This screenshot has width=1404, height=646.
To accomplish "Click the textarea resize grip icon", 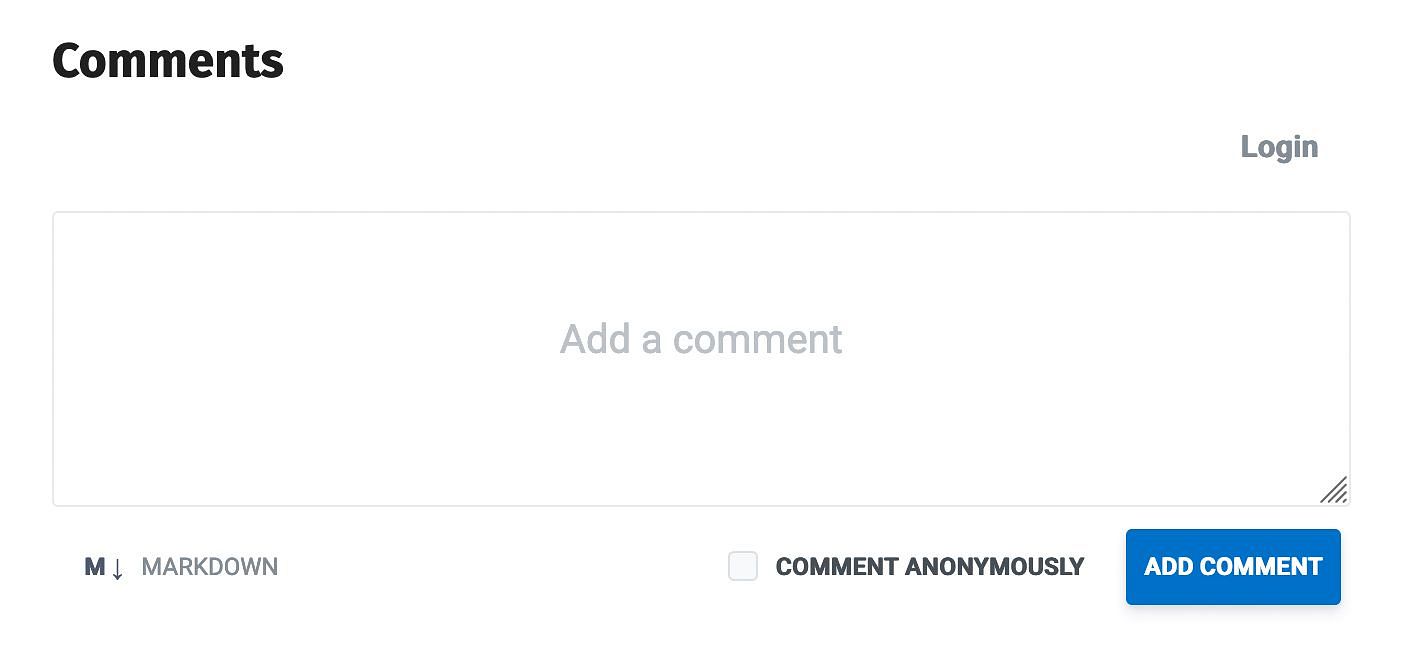I will 1334,490.
